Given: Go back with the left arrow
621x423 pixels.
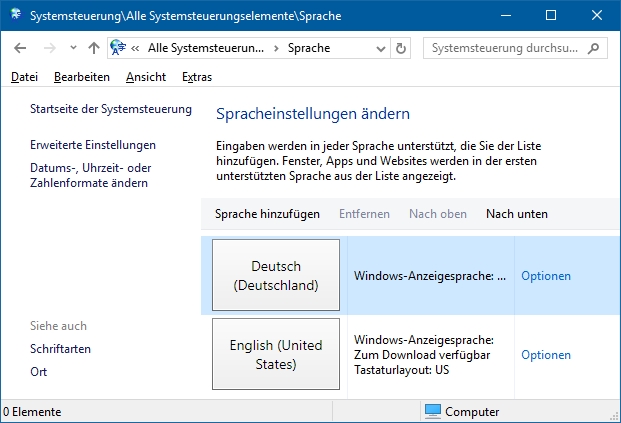Looking at the screenshot, I should coord(20,48).
